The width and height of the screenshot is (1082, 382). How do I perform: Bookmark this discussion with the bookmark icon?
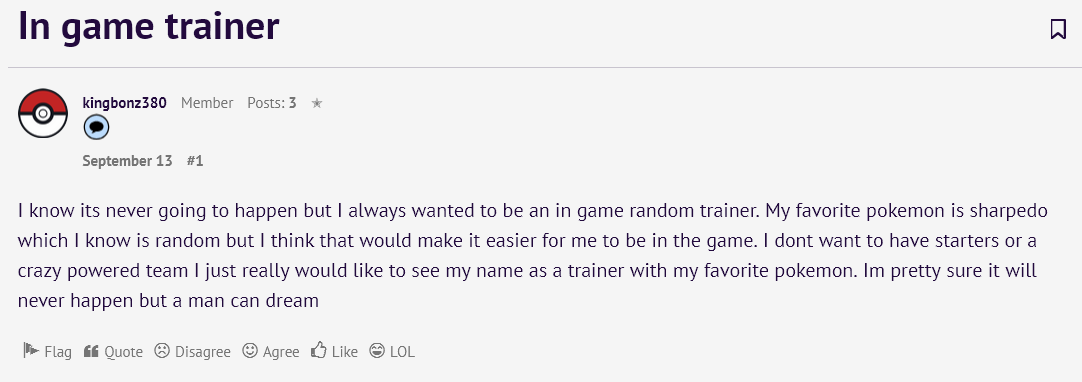click(1058, 29)
